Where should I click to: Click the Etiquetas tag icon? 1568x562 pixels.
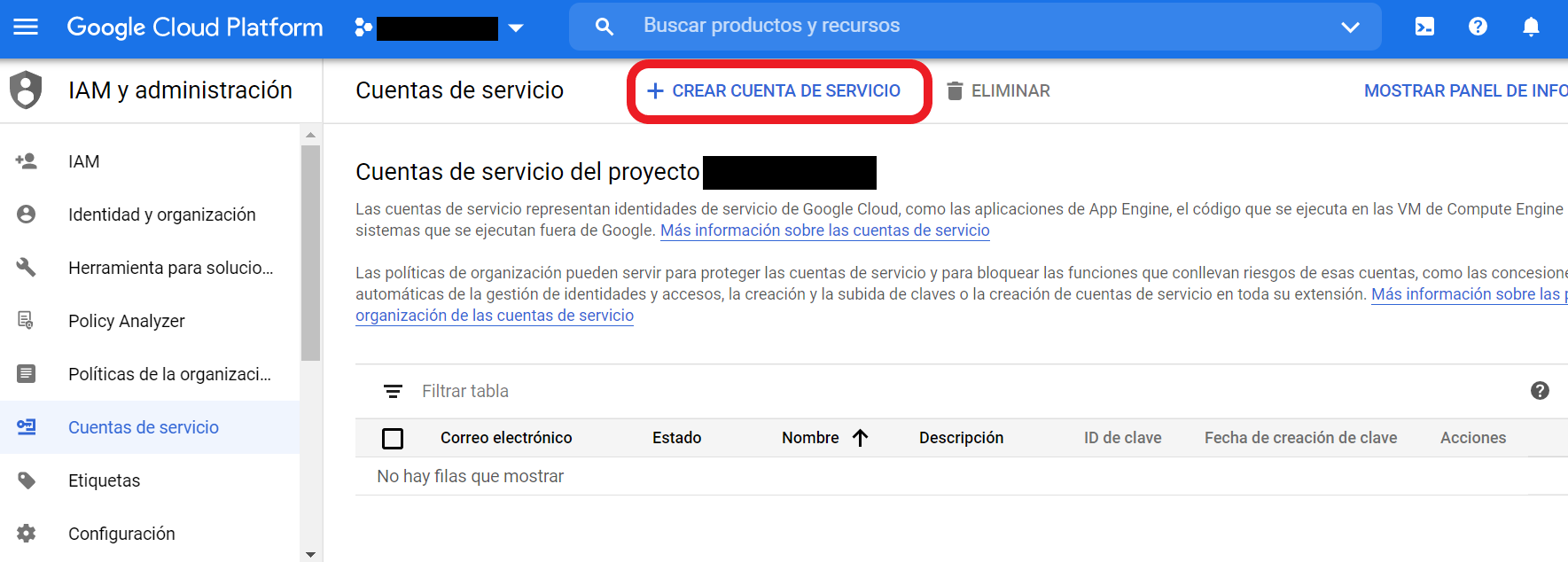pos(27,480)
